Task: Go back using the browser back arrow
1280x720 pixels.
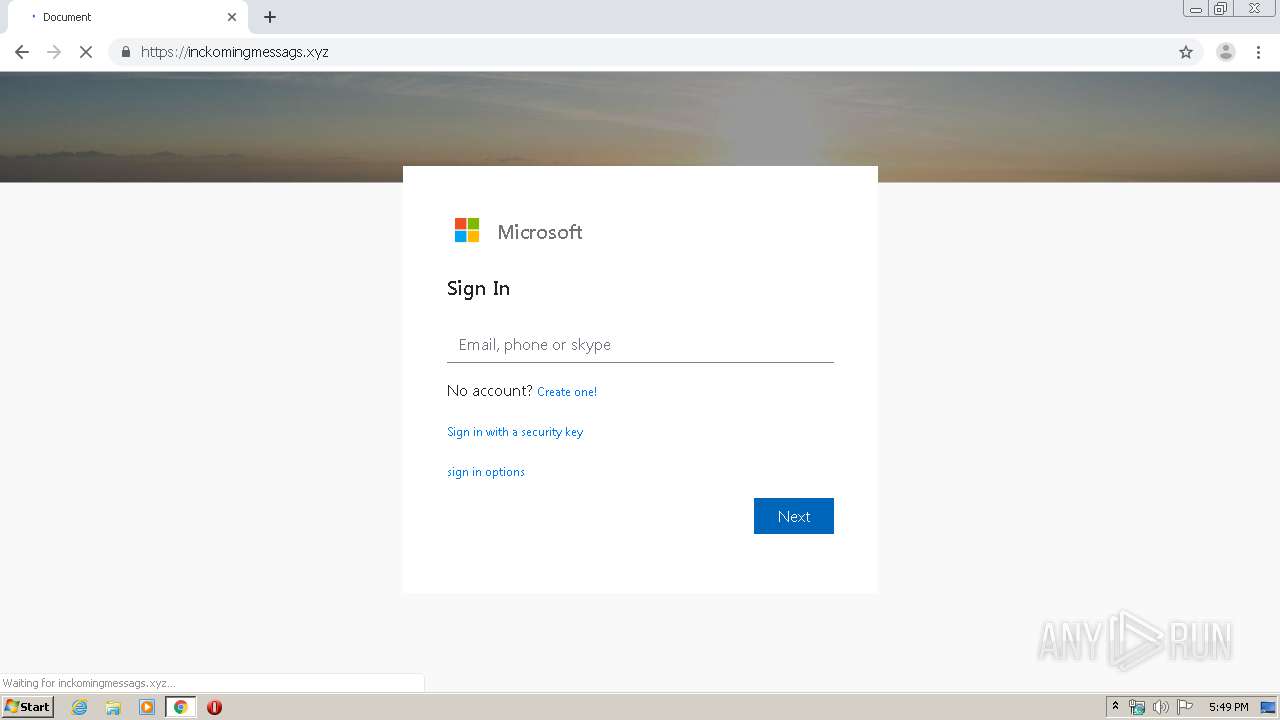Action: 22,52
